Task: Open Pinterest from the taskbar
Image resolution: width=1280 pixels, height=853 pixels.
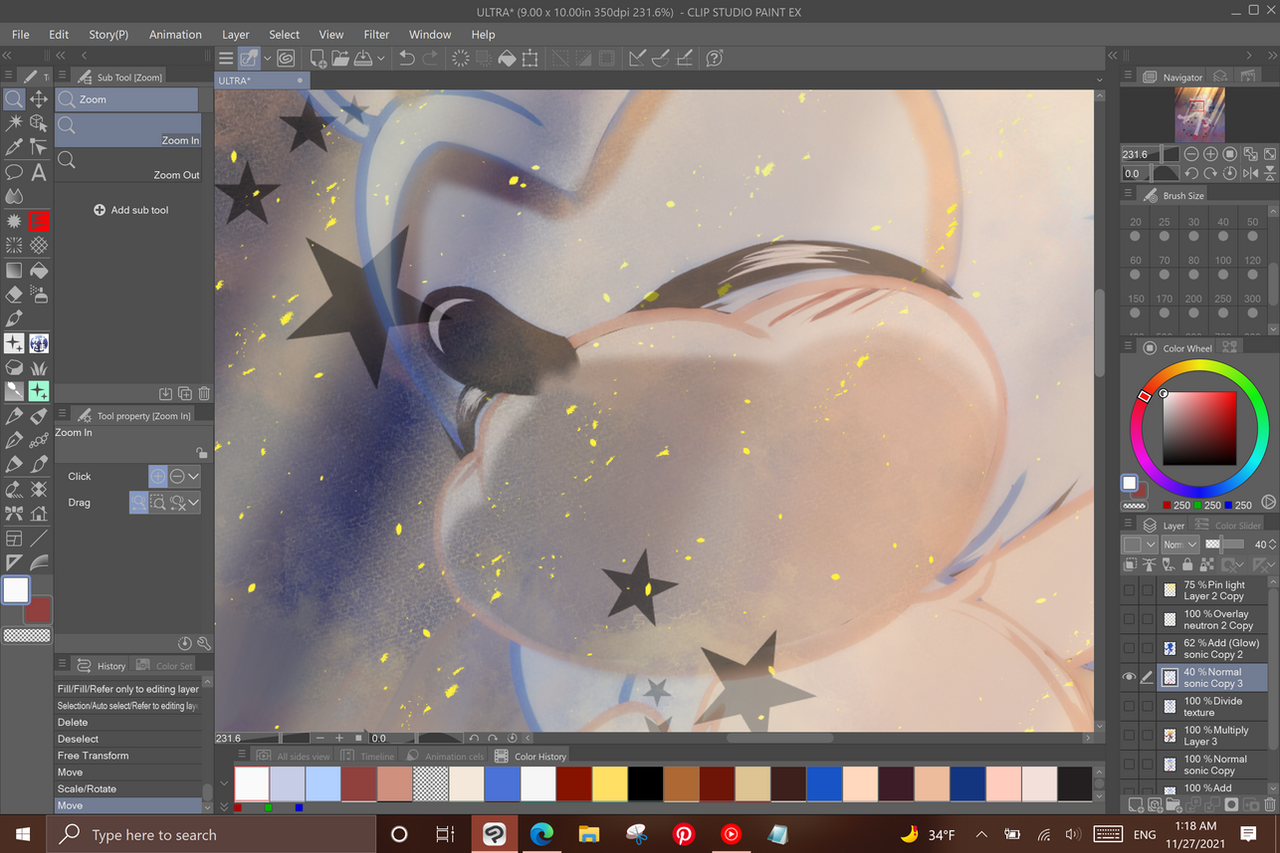Action: 685,834
